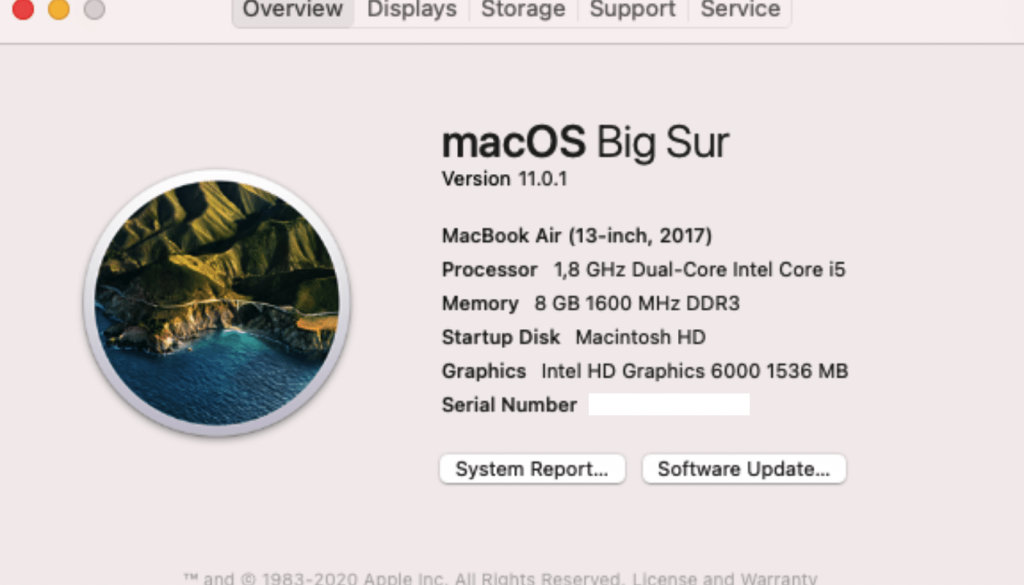Screen dimensions: 1024x585
Task: Select the Overview tab
Action: click(x=291, y=11)
